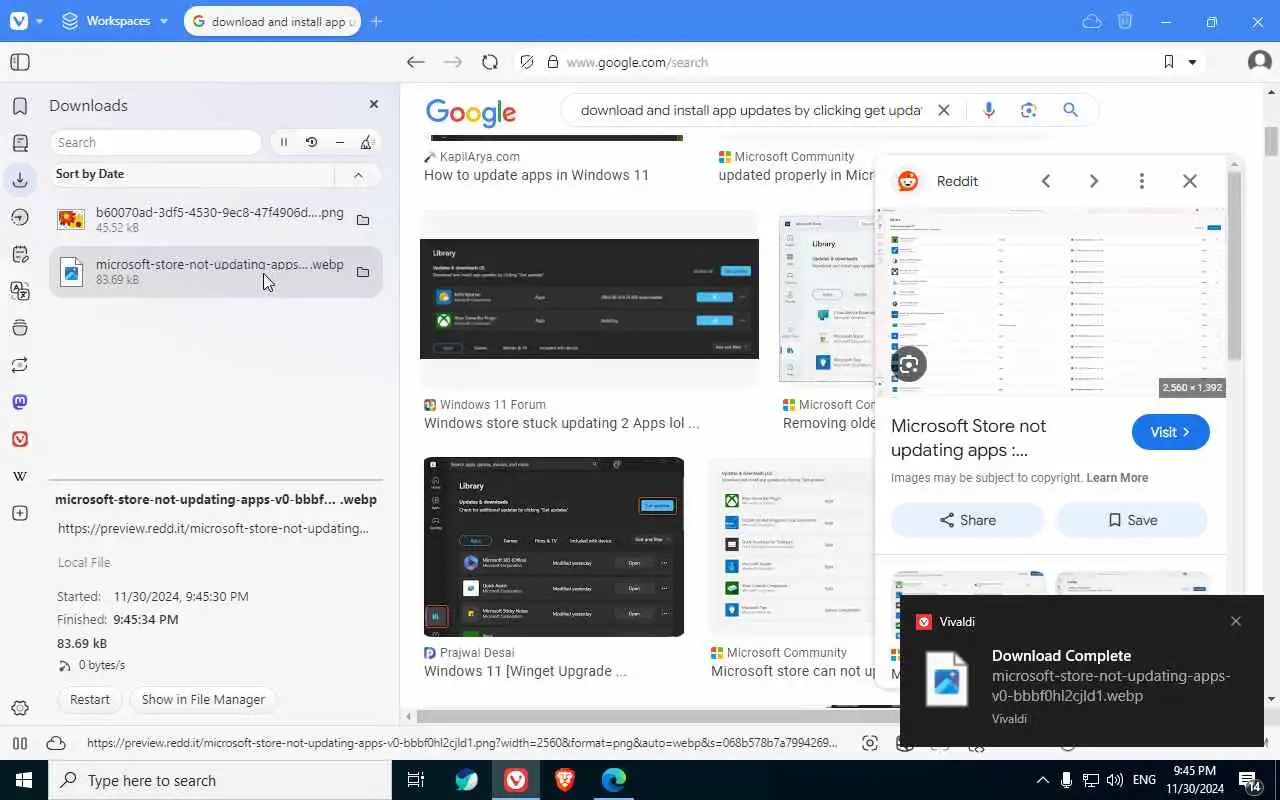Open the Translate panel
The height and width of the screenshot is (800, 1280).
(x=20, y=291)
